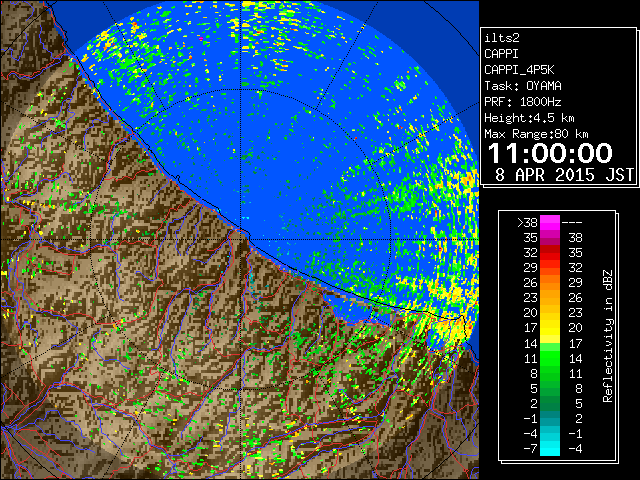Pick the purple 35 to 38 dBZ band
Screen dimensions: 640x480
pos(550,238)
